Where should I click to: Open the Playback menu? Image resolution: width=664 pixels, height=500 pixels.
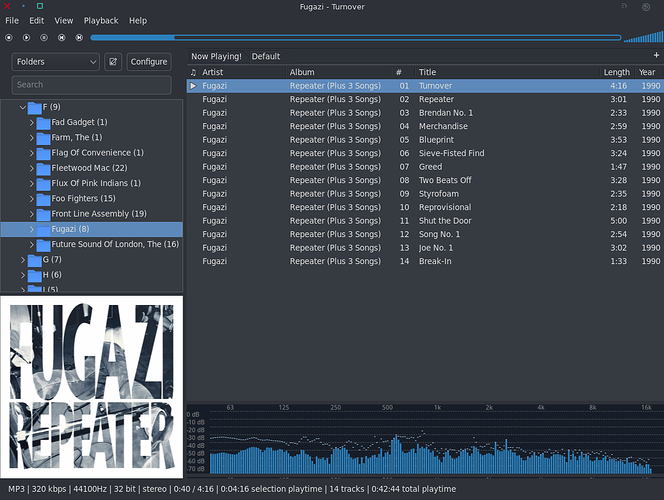pyautogui.click(x=100, y=20)
